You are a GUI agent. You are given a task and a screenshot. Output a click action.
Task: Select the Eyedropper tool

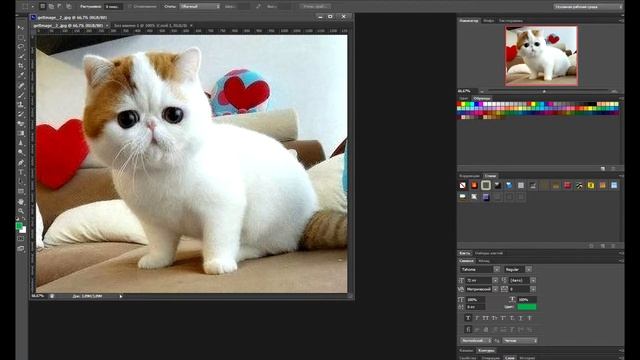[x=21, y=76]
